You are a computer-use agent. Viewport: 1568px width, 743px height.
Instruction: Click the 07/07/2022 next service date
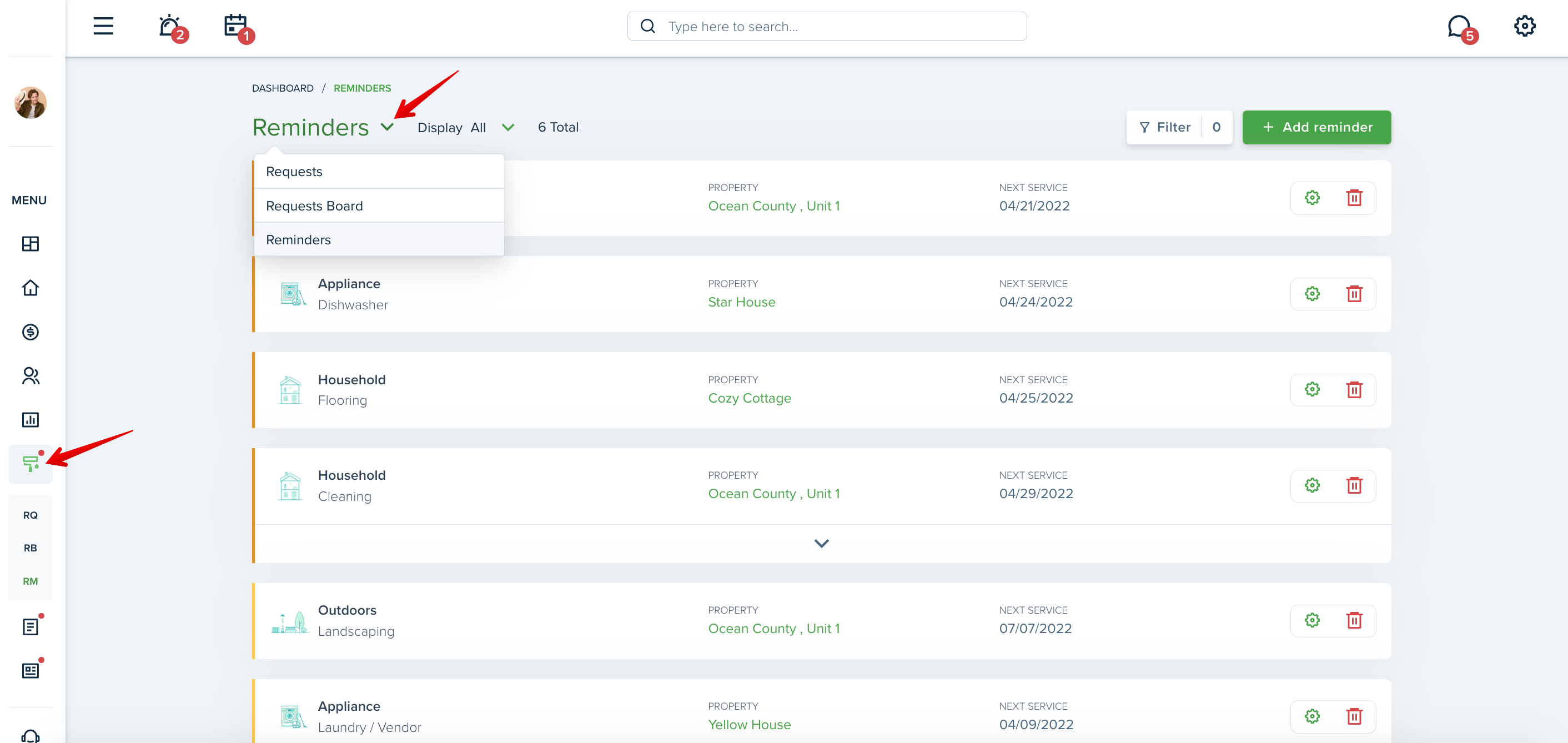coord(1036,629)
